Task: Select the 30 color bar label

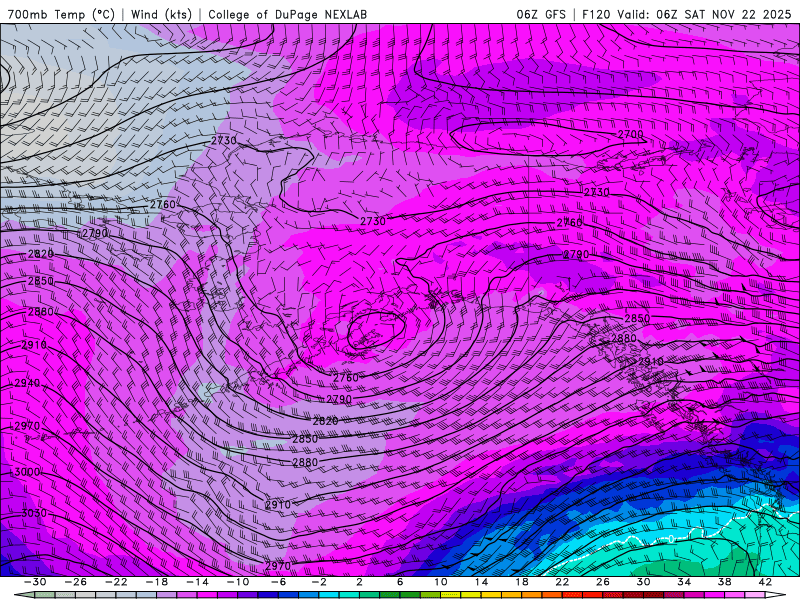Action: tap(643, 582)
